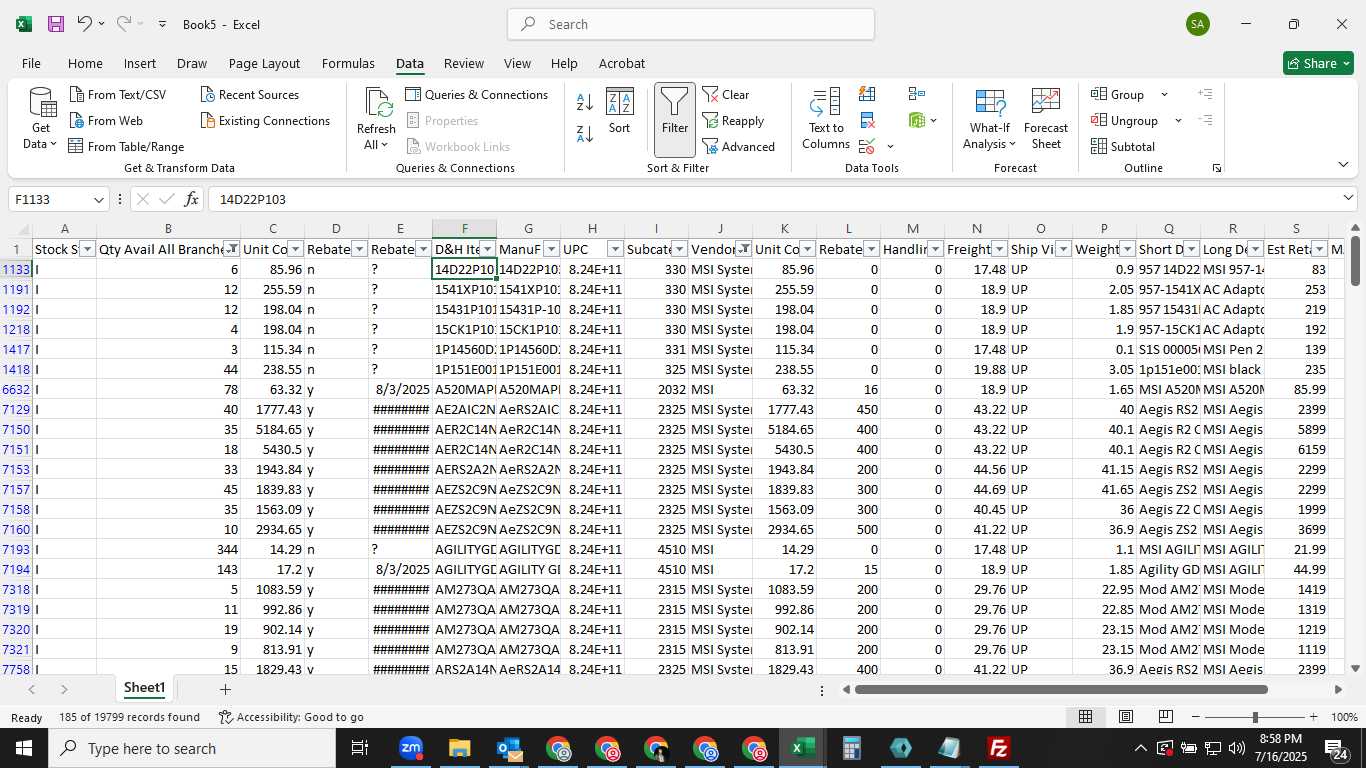Switch to the Home tab
This screenshot has width=1366, height=768.
click(x=85, y=63)
